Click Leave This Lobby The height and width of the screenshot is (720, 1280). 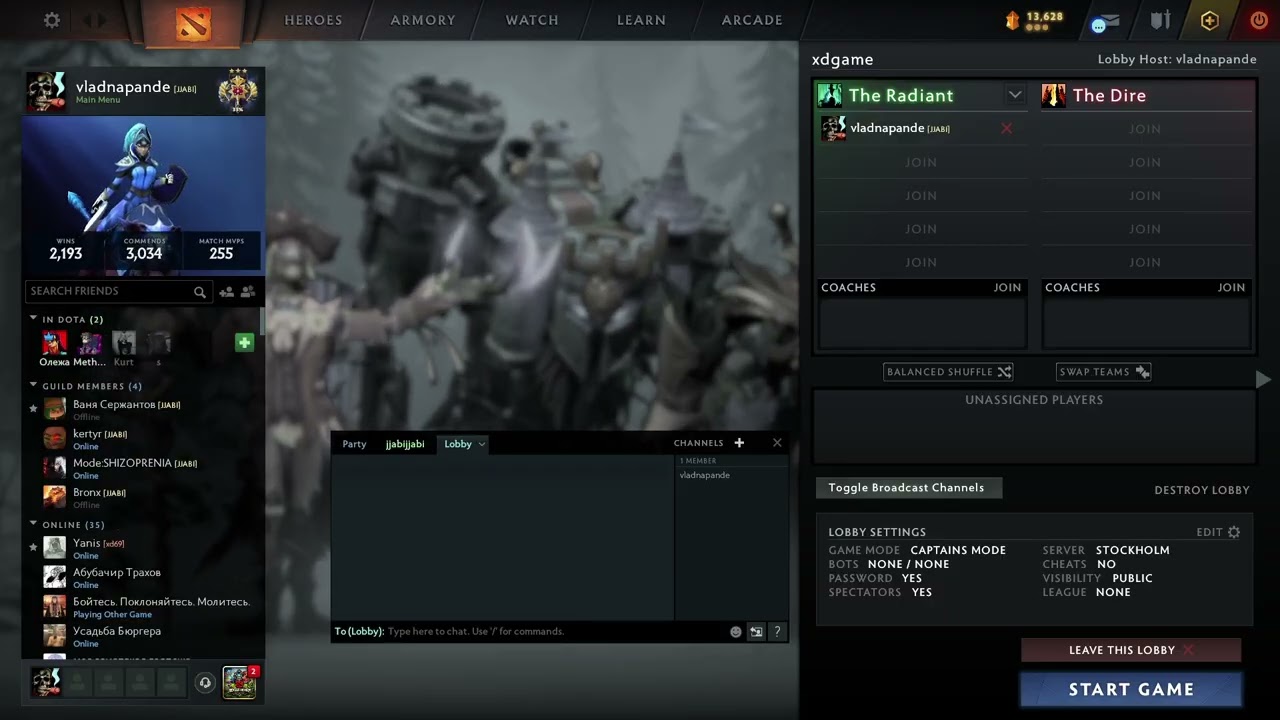pyautogui.click(x=1131, y=650)
